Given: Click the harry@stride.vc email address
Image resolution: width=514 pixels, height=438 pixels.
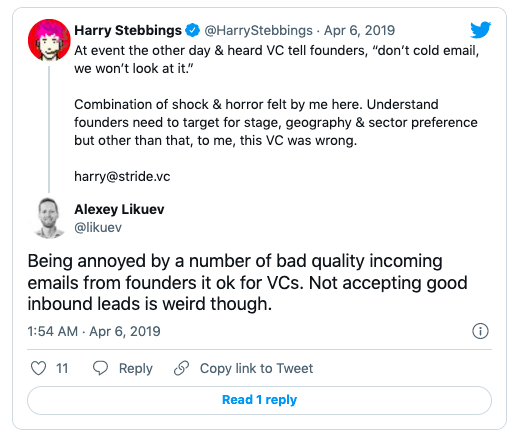Looking at the screenshot, I should click(x=122, y=176).
